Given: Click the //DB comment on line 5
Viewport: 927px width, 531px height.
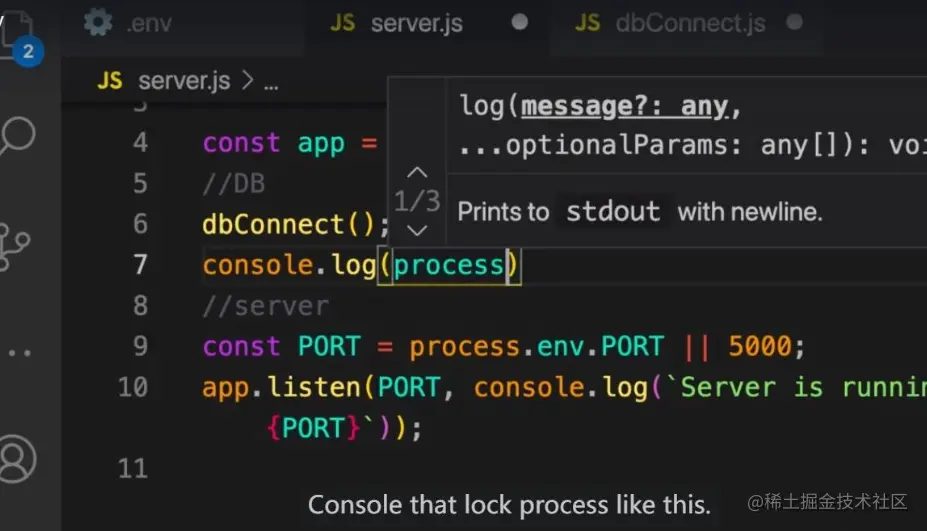Looking at the screenshot, I should (234, 184).
